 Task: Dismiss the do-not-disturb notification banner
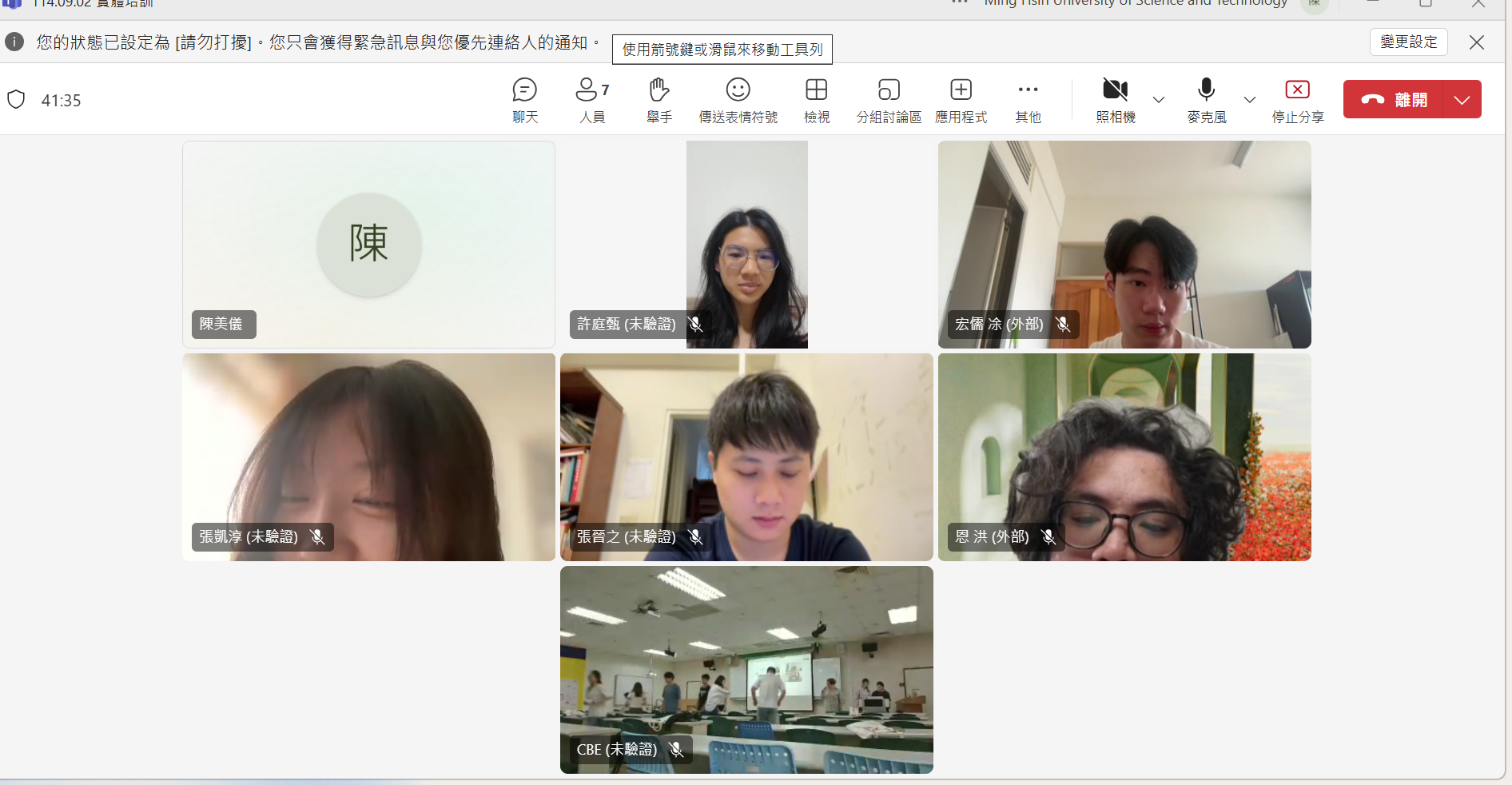click(x=1476, y=42)
